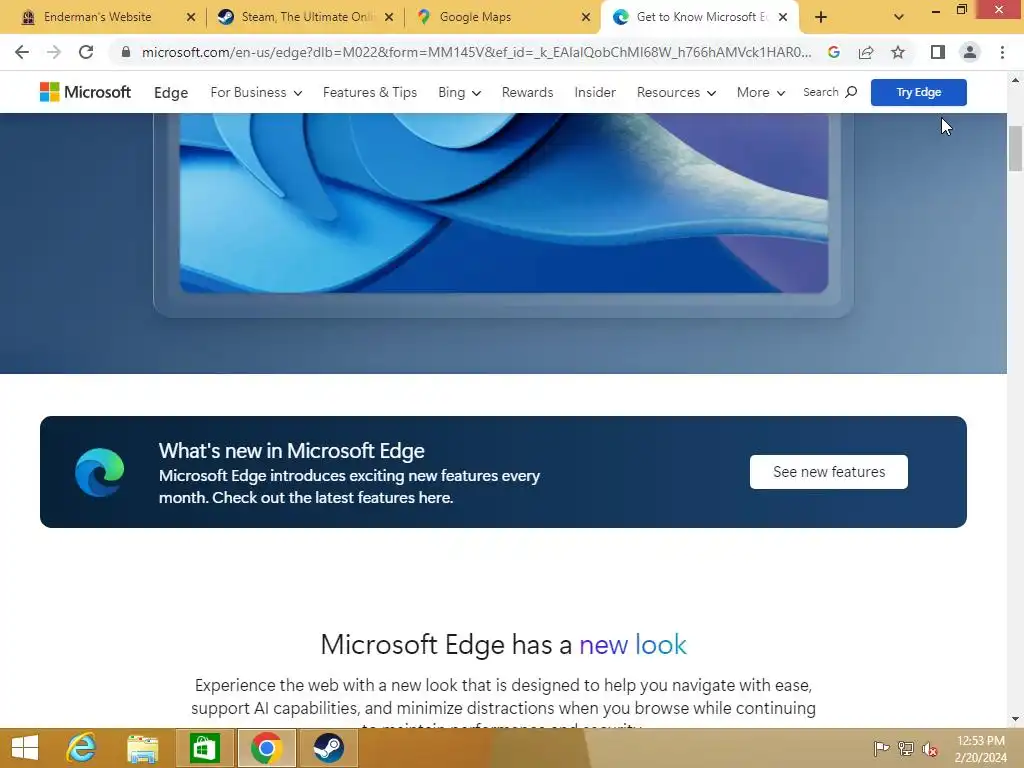Open site Search
The width and height of the screenshot is (1024, 768).
coord(829,92)
